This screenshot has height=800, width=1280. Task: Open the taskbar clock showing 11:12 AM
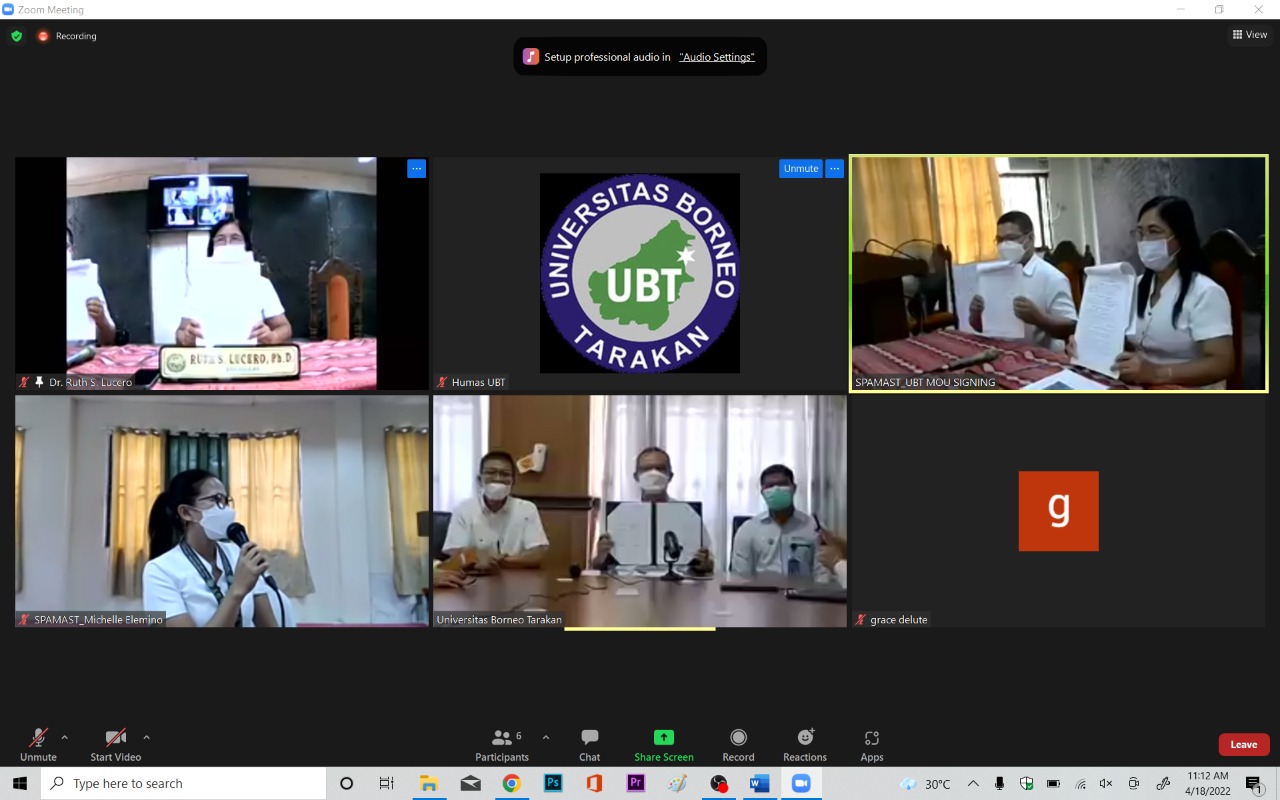tap(1208, 784)
